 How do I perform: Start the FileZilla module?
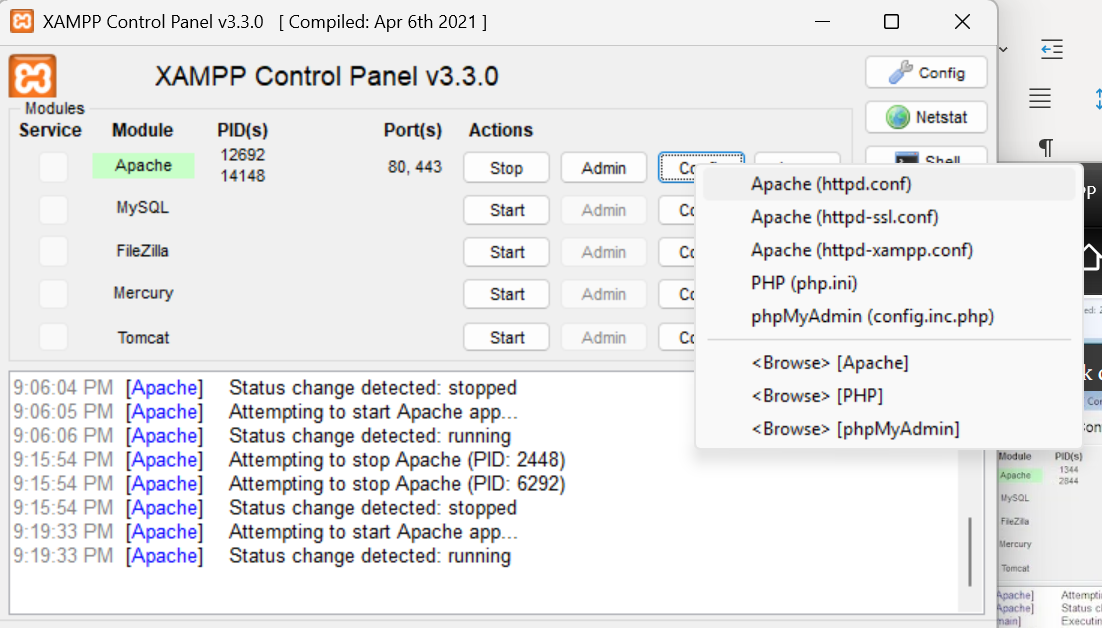506,252
